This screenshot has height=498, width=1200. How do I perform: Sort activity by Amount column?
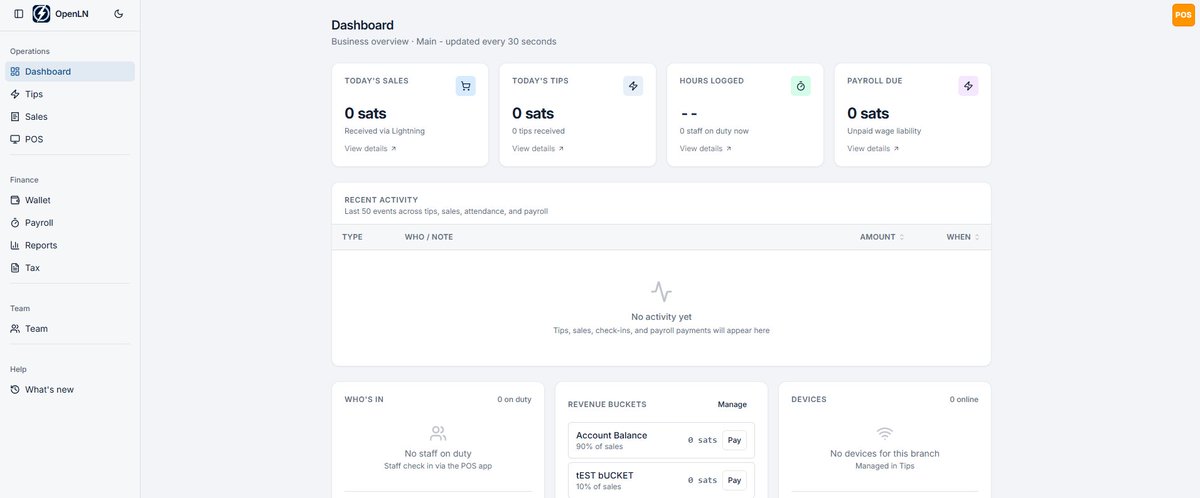(882, 237)
